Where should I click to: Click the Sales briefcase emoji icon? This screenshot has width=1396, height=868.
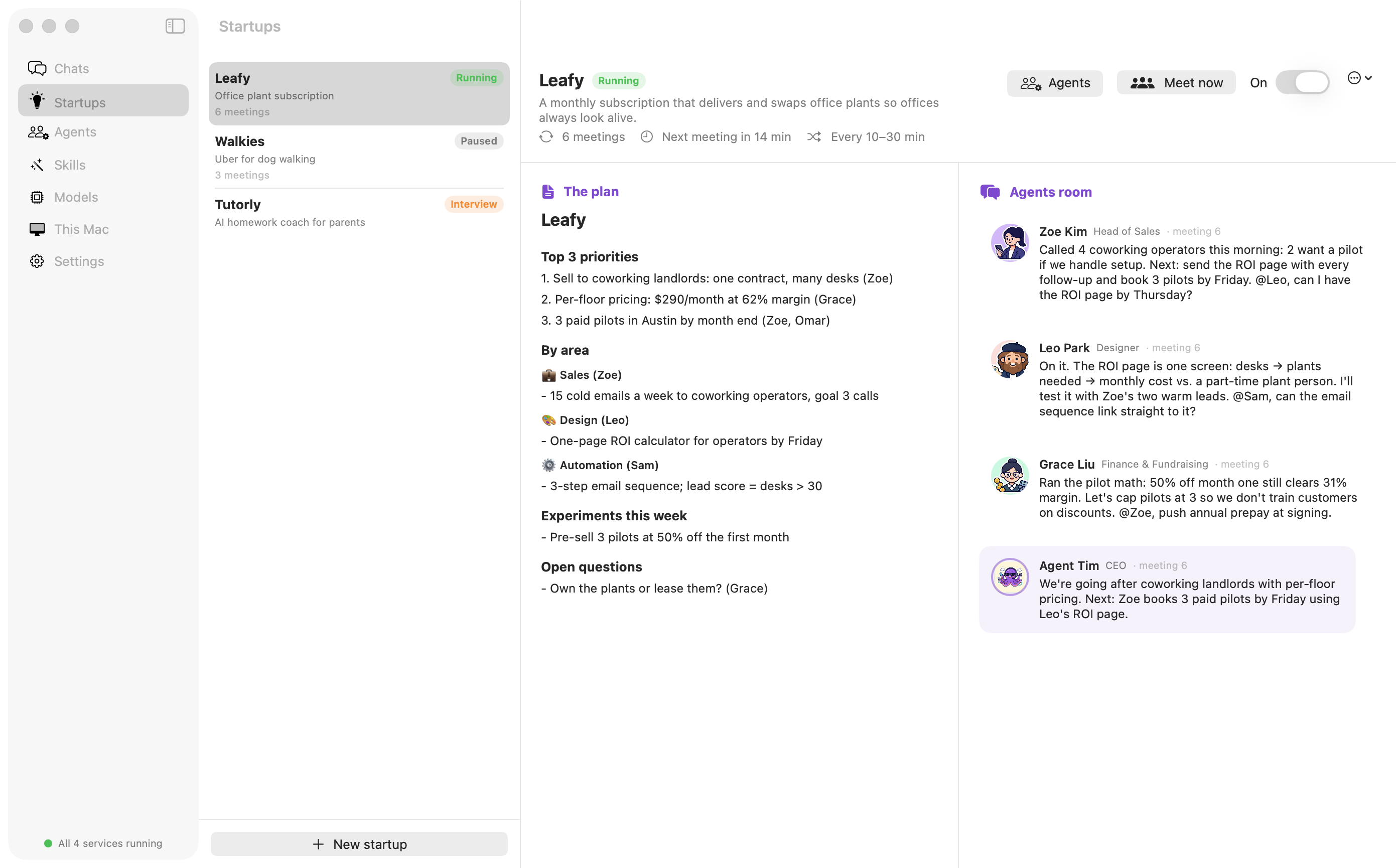coord(549,375)
